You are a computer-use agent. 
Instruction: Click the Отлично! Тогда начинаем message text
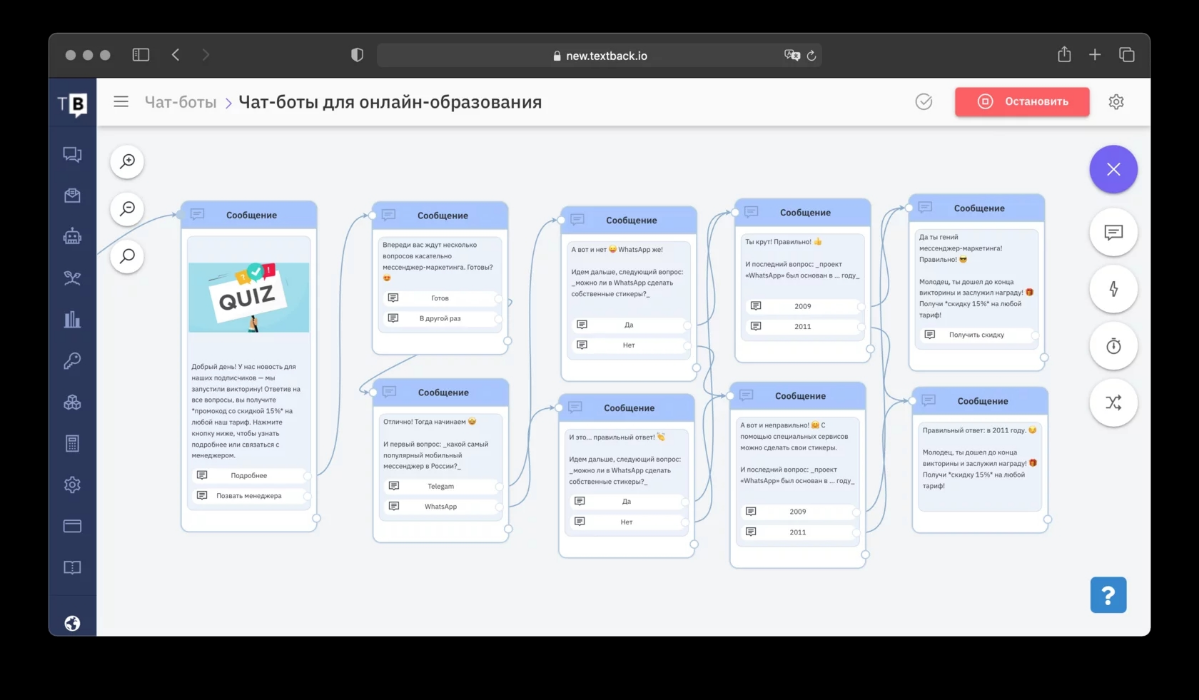430,422
